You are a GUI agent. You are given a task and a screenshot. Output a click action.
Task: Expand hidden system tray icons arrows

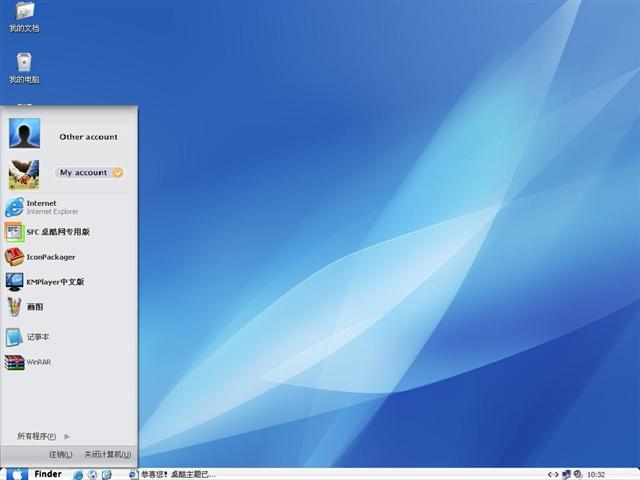[552, 474]
